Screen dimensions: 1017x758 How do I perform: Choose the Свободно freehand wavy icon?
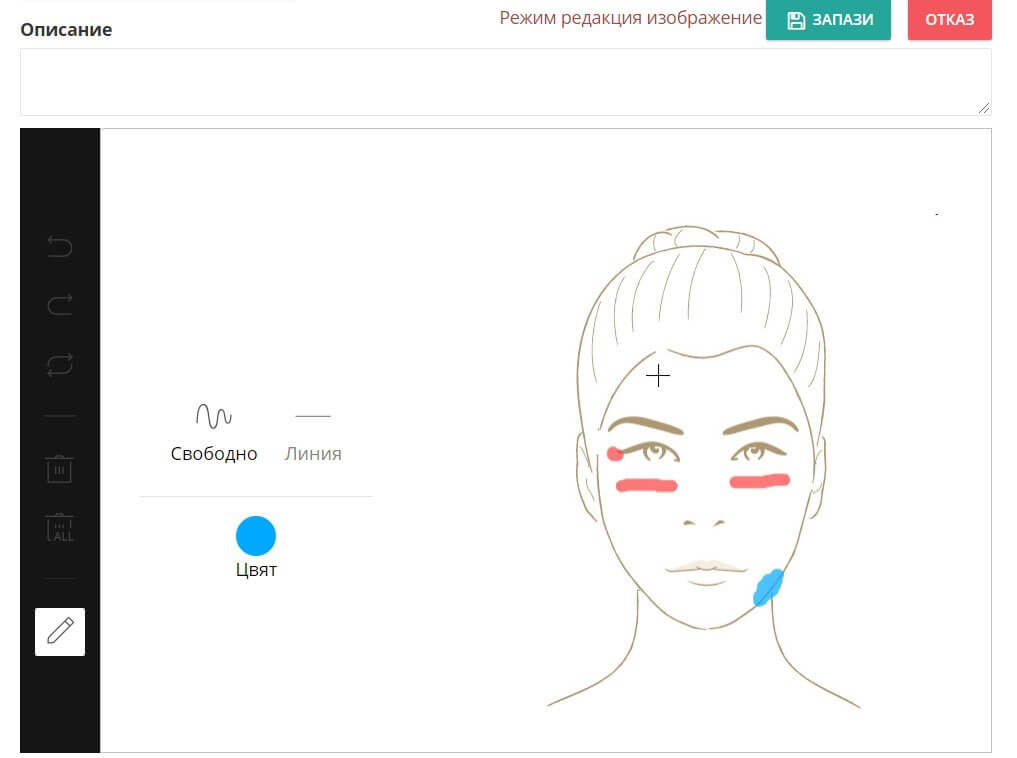point(214,416)
